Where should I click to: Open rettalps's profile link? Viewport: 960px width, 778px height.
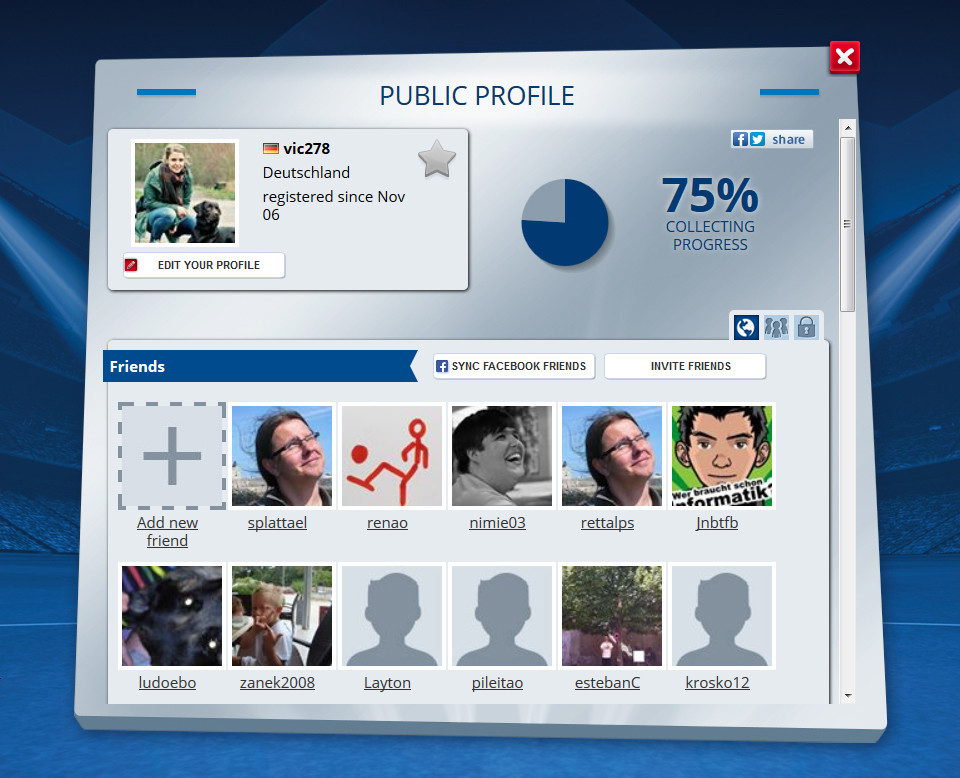[x=607, y=523]
